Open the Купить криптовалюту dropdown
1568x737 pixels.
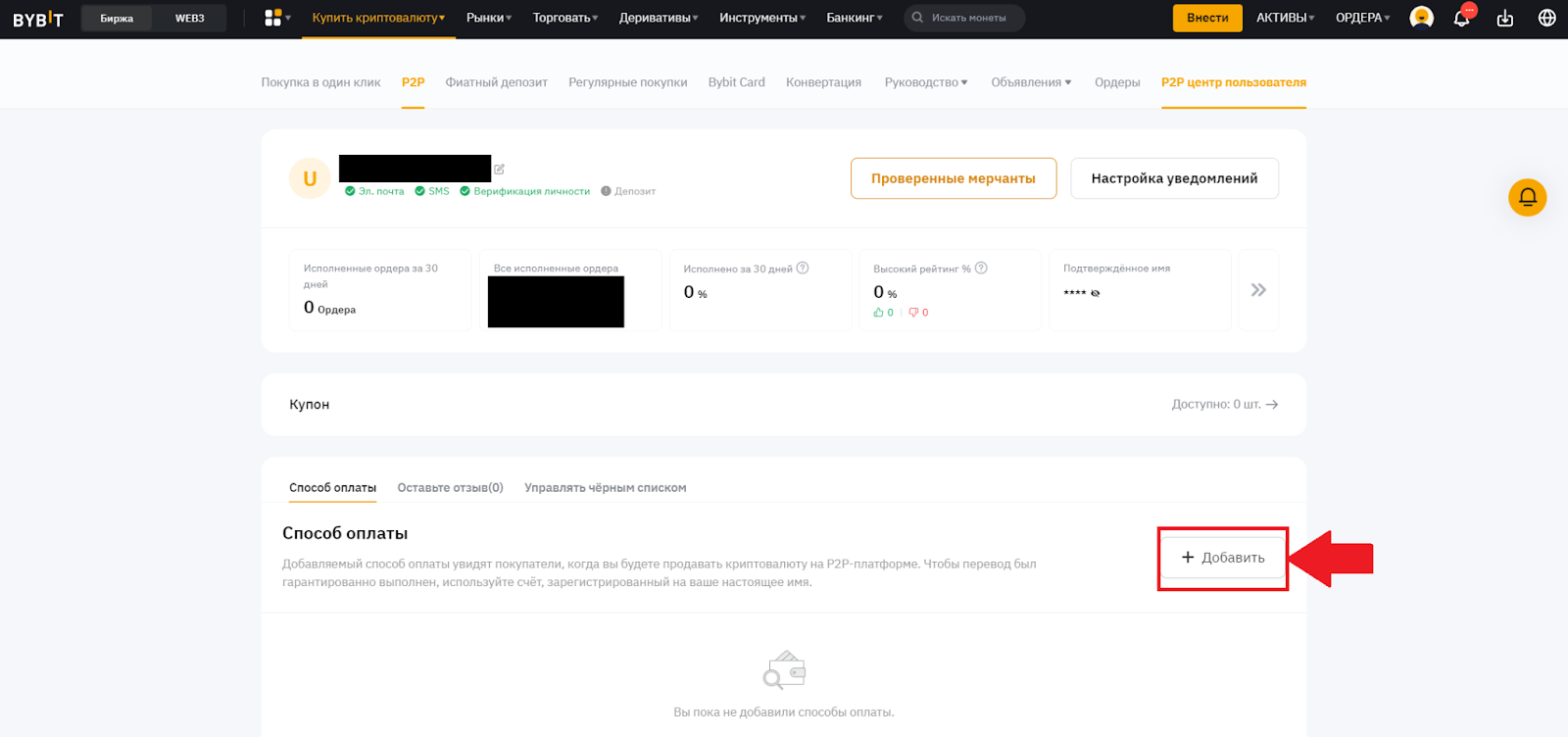coord(378,18)
